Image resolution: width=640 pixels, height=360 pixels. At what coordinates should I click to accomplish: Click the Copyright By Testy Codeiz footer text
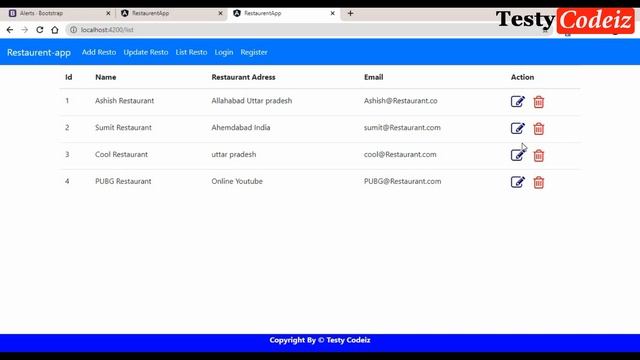(x=320, y=340)
